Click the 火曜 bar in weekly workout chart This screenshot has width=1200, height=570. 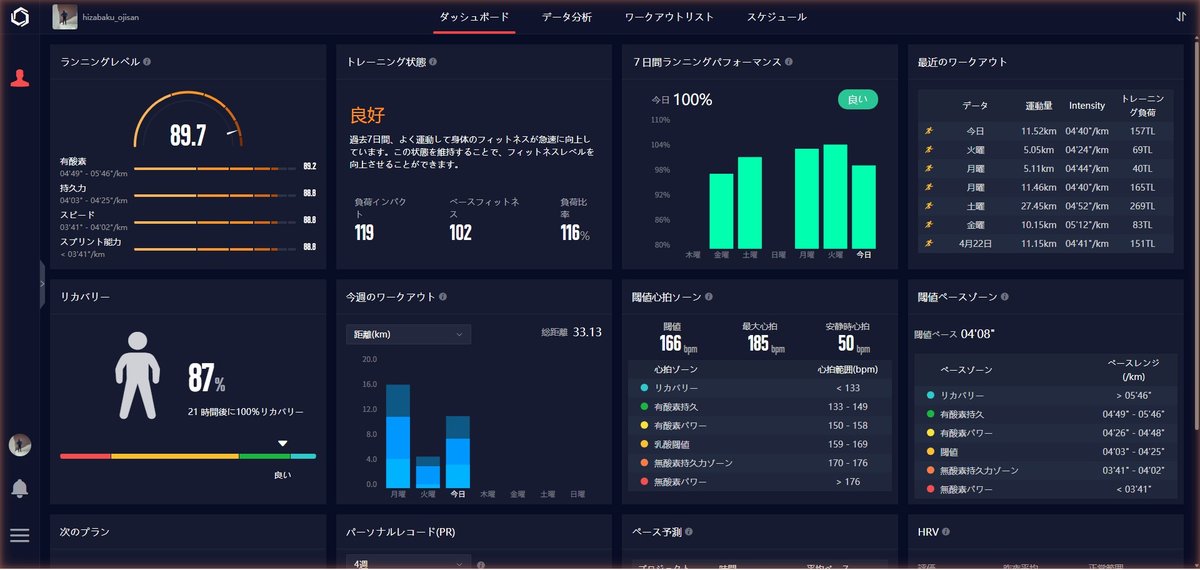pos(428,472)
